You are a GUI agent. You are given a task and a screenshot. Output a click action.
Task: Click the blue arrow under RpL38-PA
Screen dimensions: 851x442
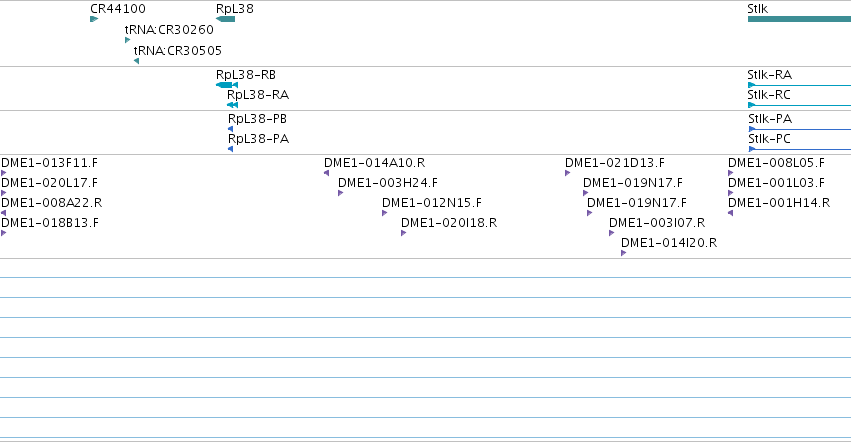231,149
